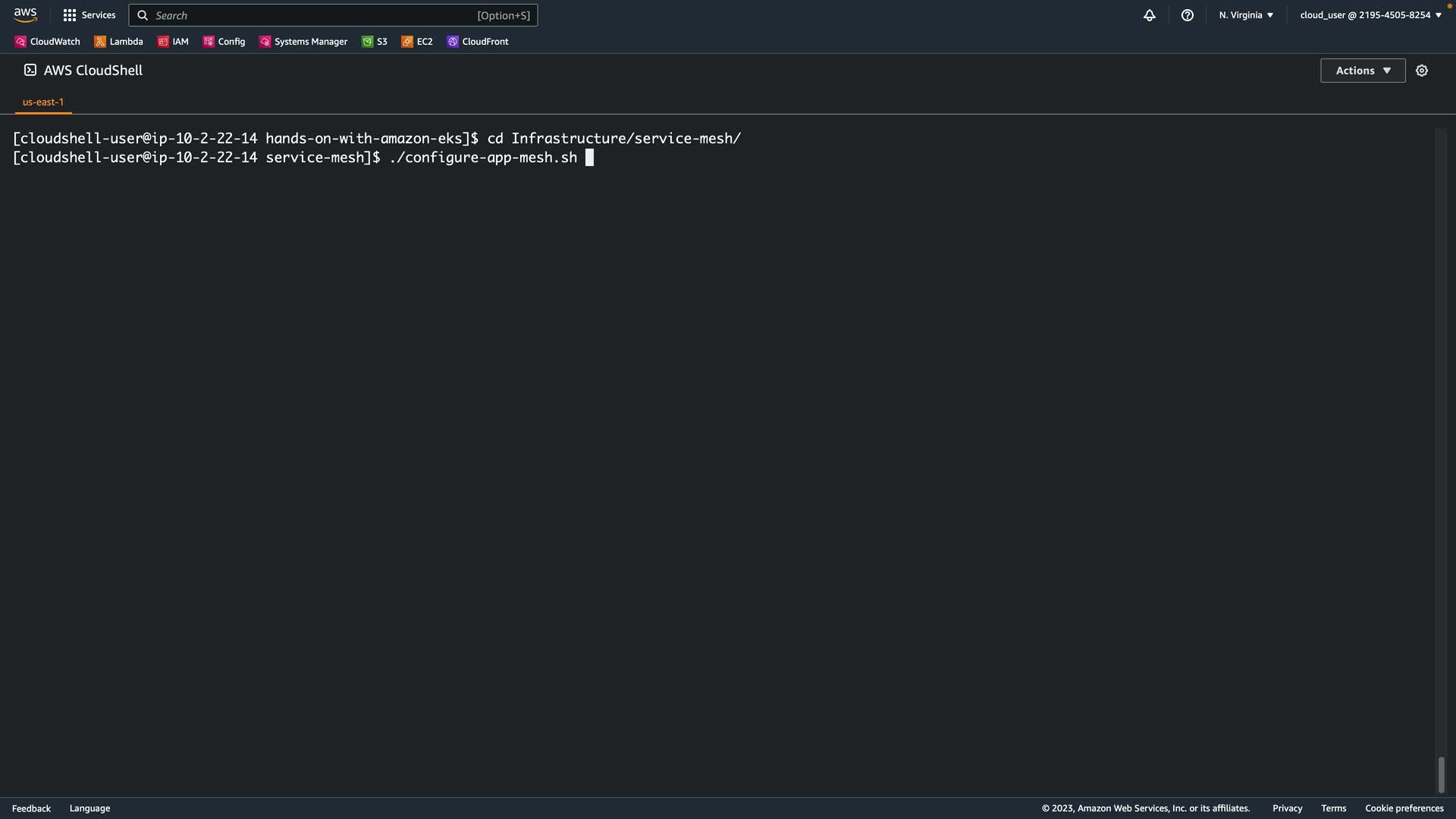Click the Cookie preferences link
Viewport: 1456px width, 819px height.
[x=1404, y=808]
